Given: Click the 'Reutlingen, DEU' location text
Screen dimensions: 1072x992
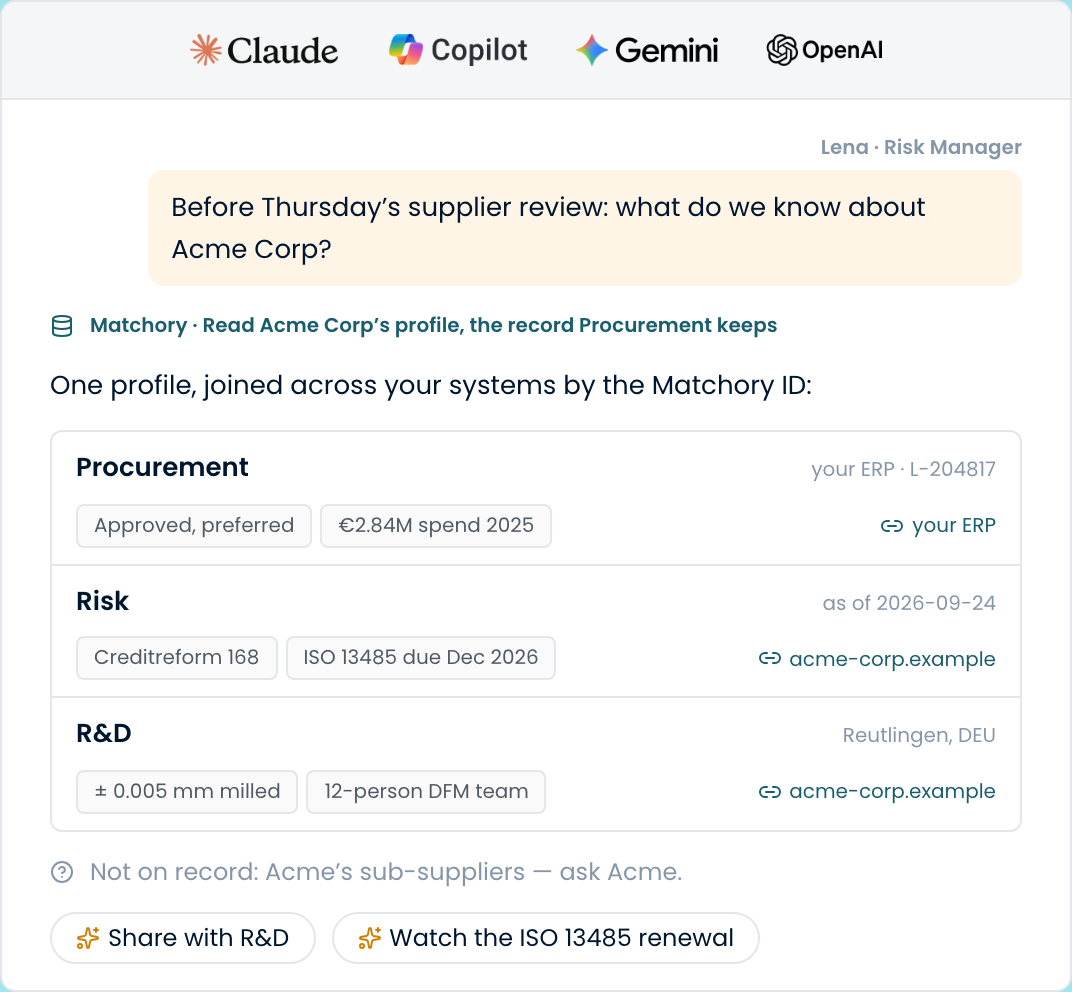Looking at the screenshot, I should [x=919, y=735].
